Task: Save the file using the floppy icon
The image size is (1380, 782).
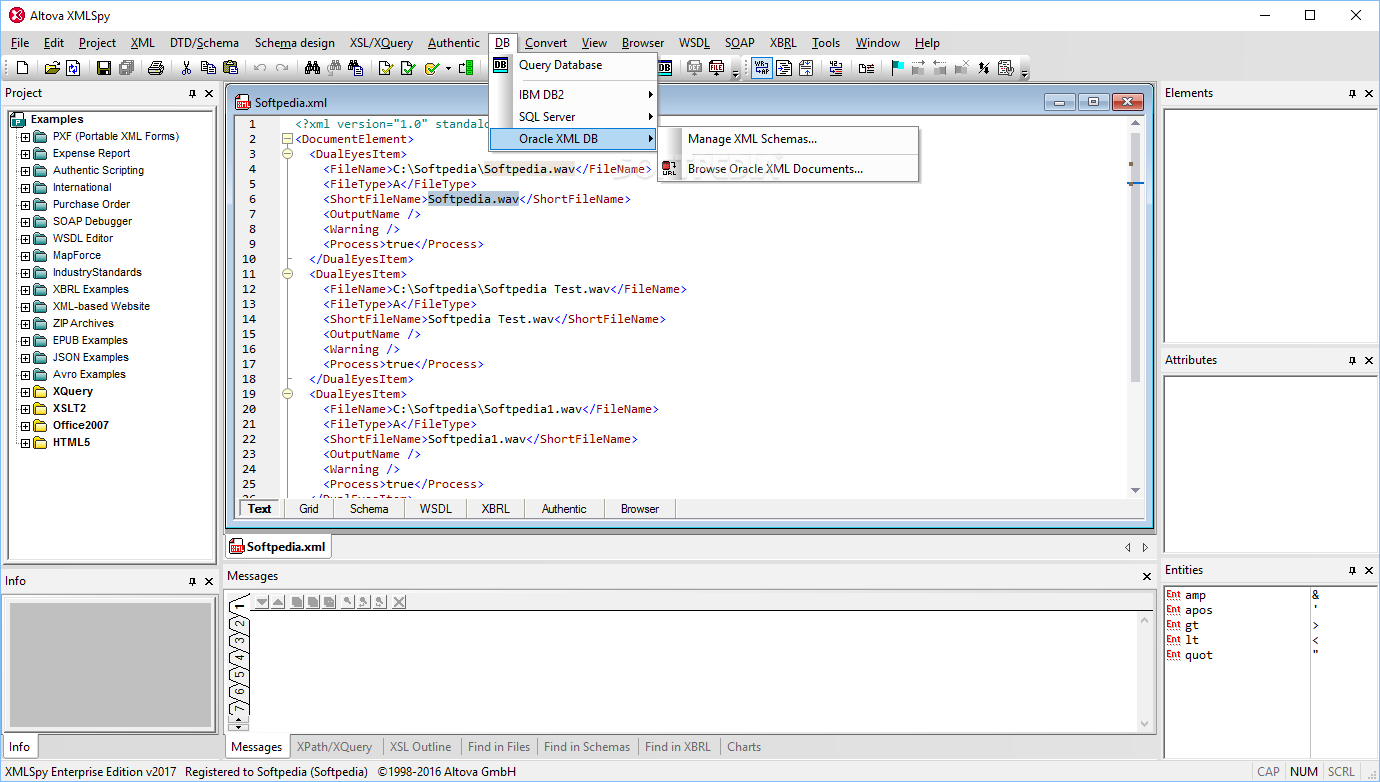Action: point(104,68)
